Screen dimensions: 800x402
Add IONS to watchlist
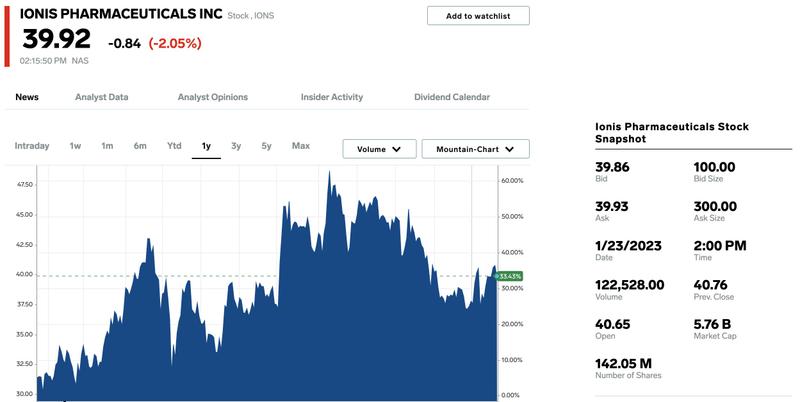click(478, 16)
